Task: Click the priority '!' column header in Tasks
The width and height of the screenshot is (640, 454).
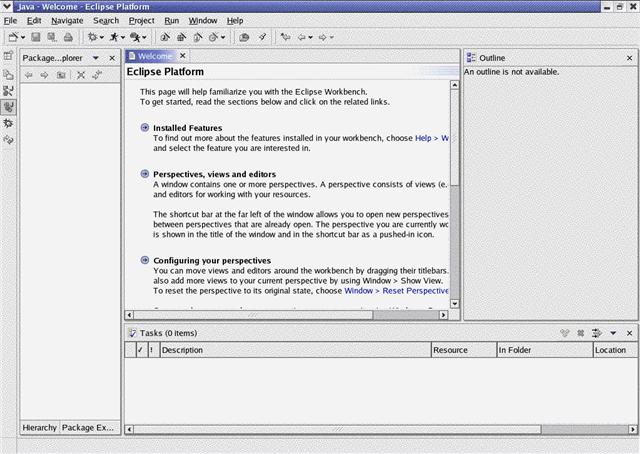Action: pyautogui.click(x=151, y=350)
